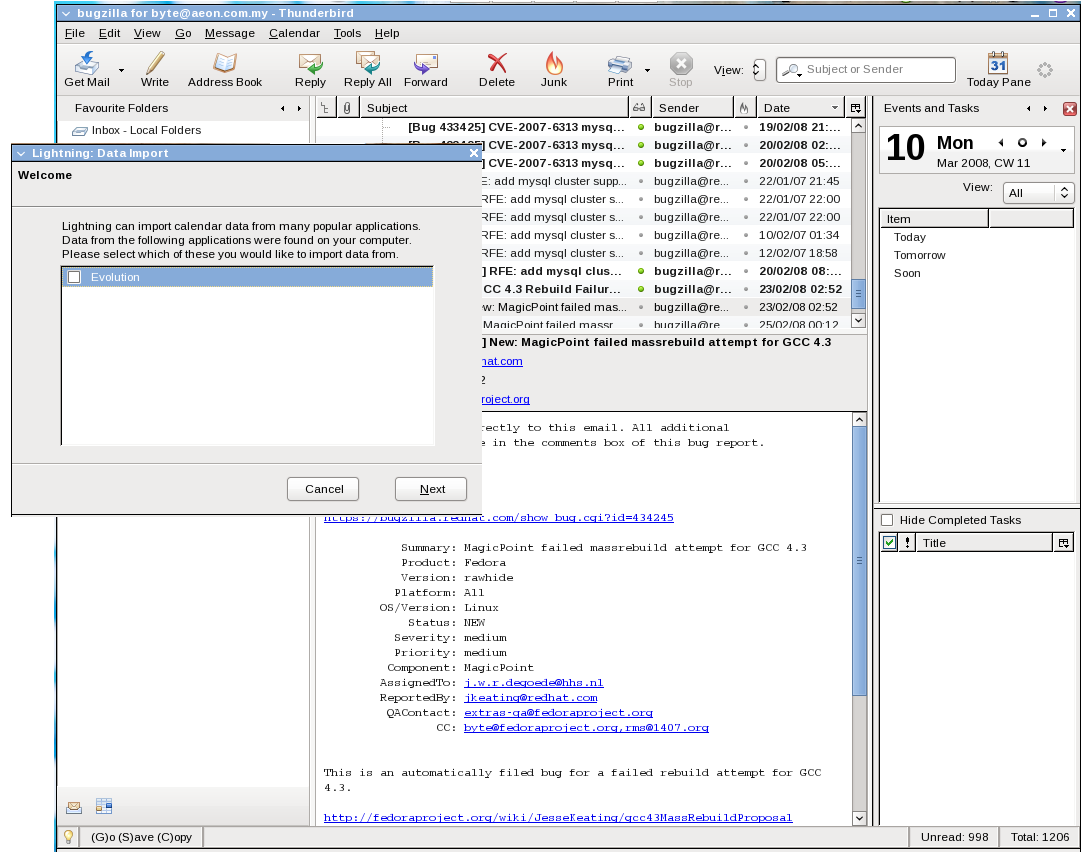Close the Lightning Data Import dialog
This screenshot has height=864, width=1089.
[x=474, y=153]
